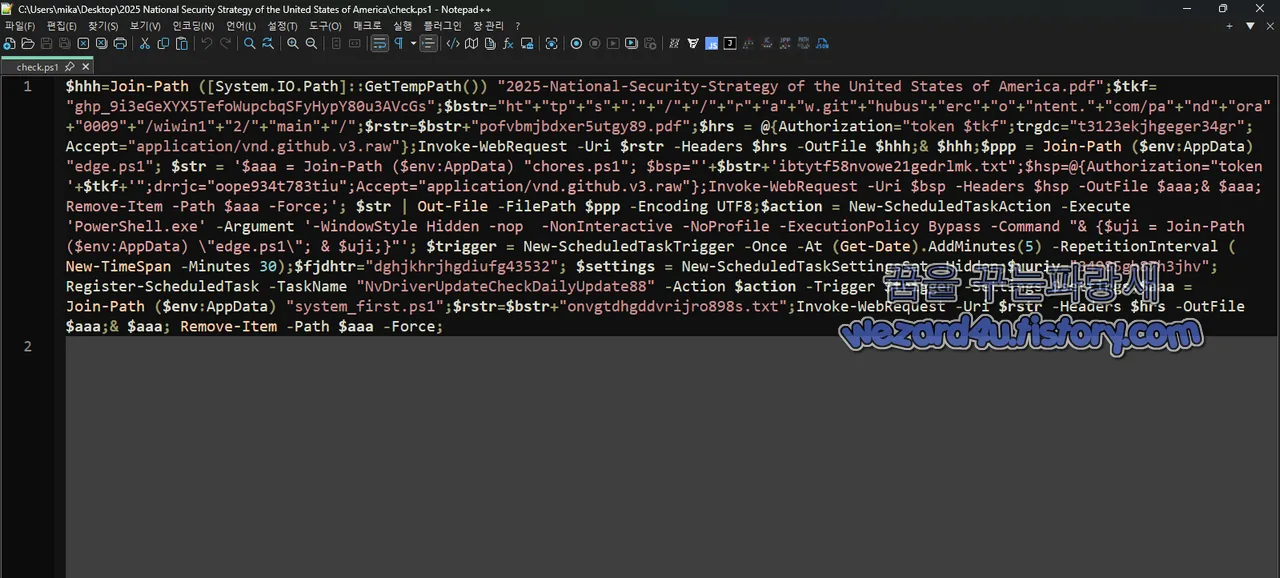The width and height of the screenshot is (1280, 578).
Task: Click the Zoom Out toolbar icon
Action: 311,44
